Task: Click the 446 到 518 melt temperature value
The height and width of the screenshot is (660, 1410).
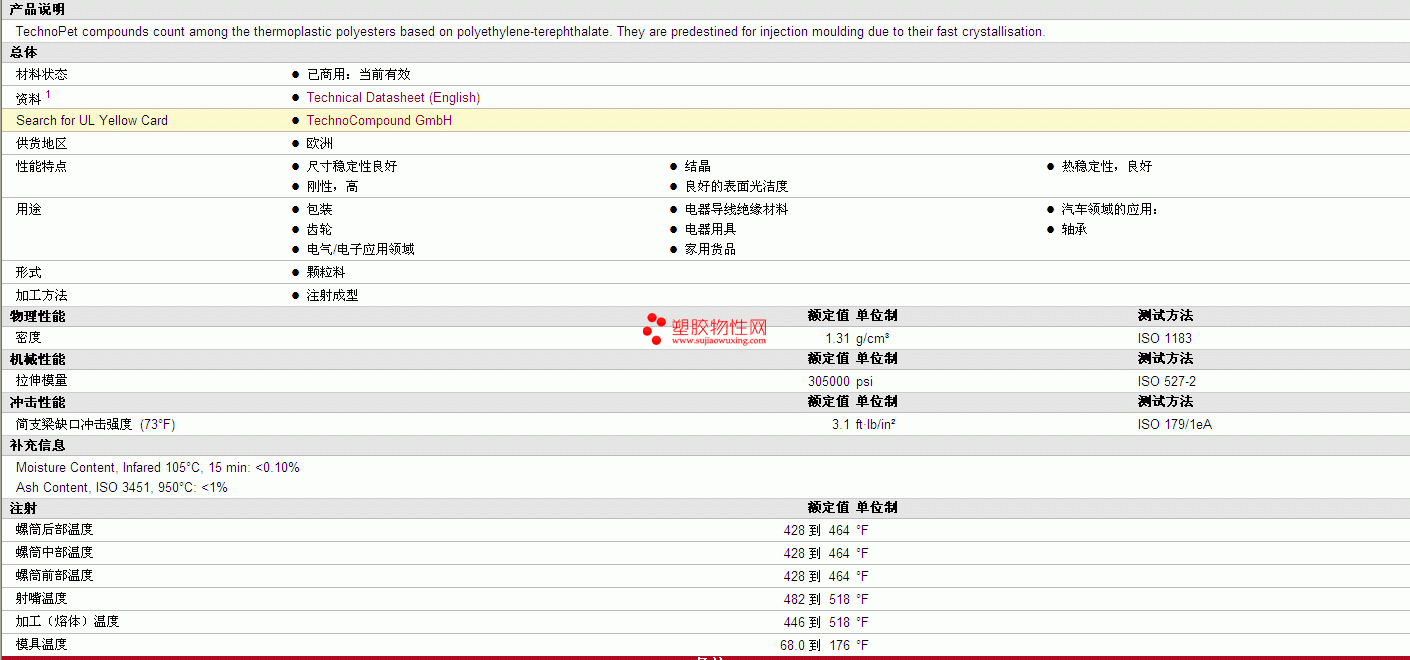Action: pos(817,622)
